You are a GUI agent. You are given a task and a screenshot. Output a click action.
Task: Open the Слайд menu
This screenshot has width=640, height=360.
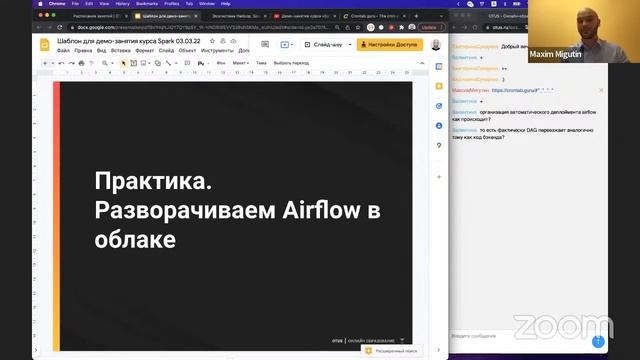(166, 51)
